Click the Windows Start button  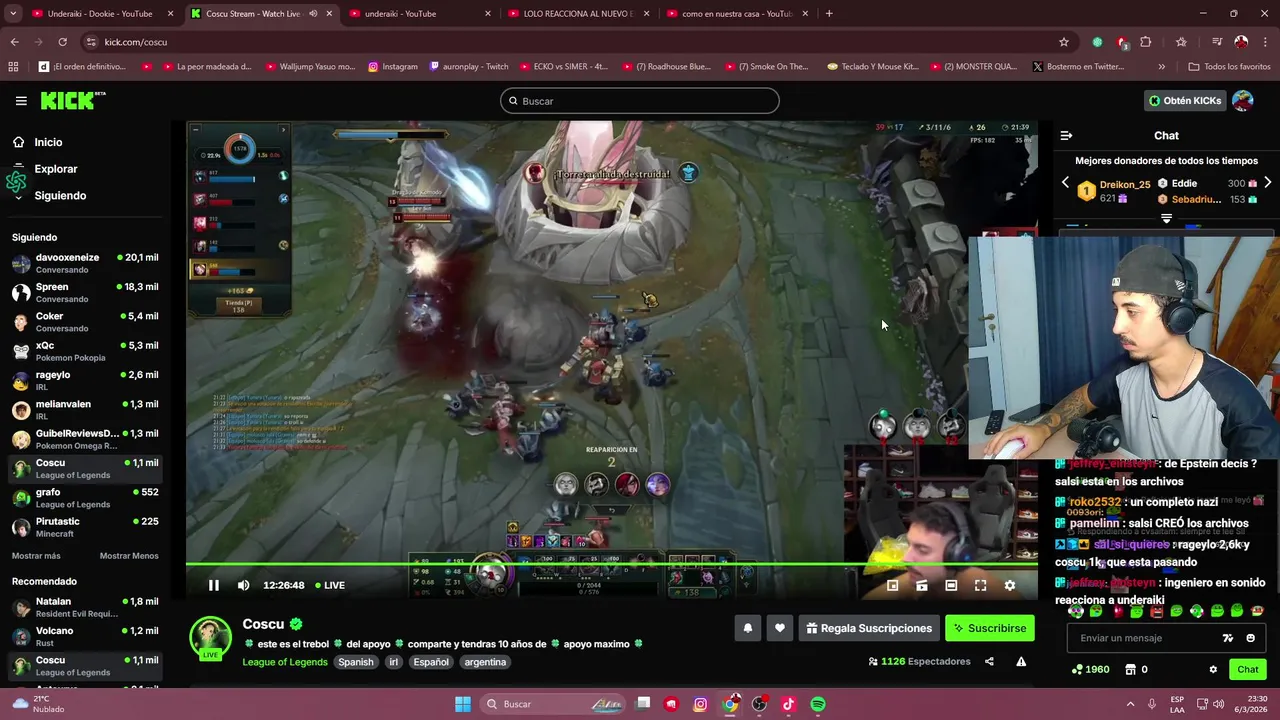(463, 704)
